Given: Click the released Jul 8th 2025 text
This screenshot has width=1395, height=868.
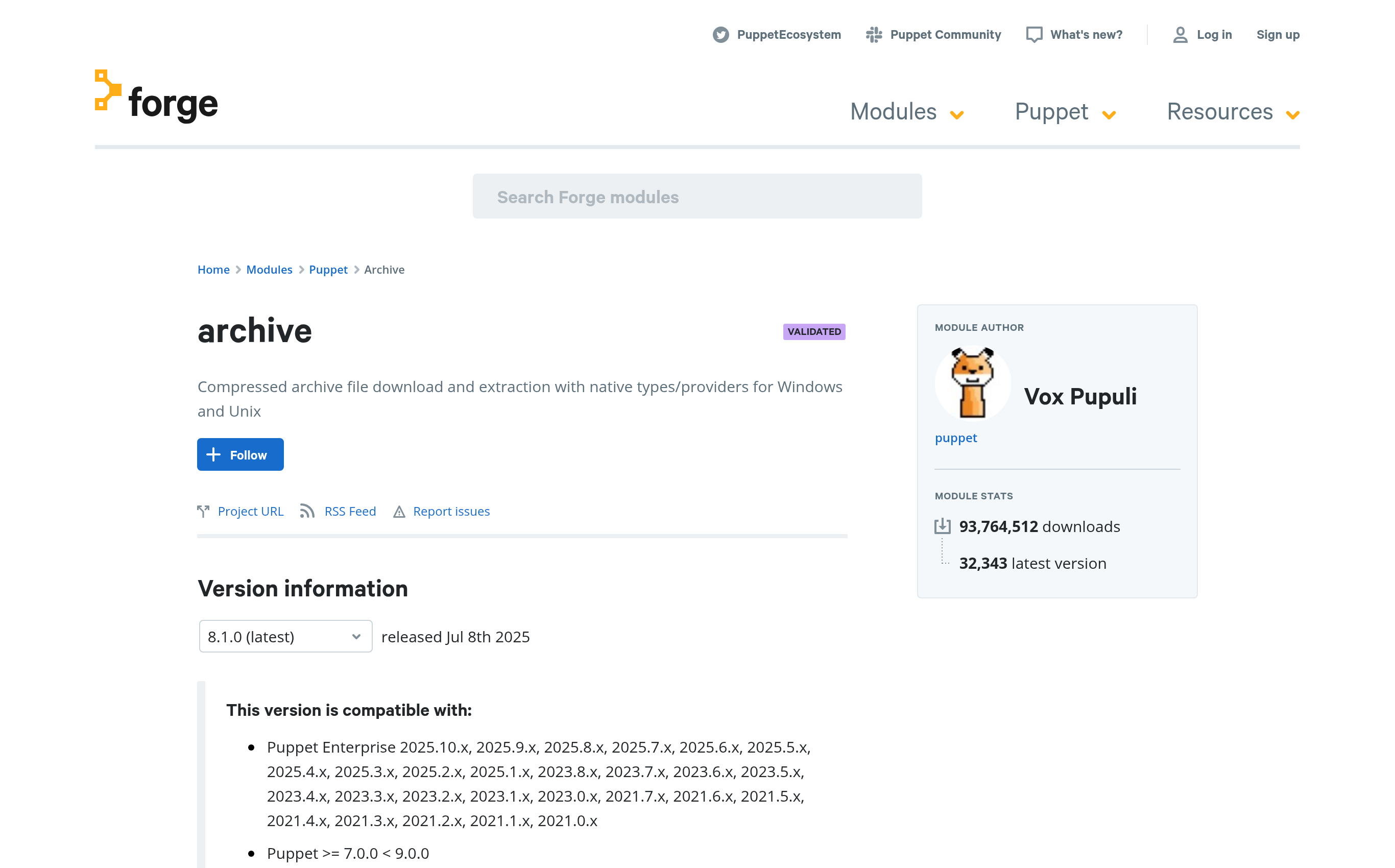Looking at the screenshot, I should click(x=455, y=637).
